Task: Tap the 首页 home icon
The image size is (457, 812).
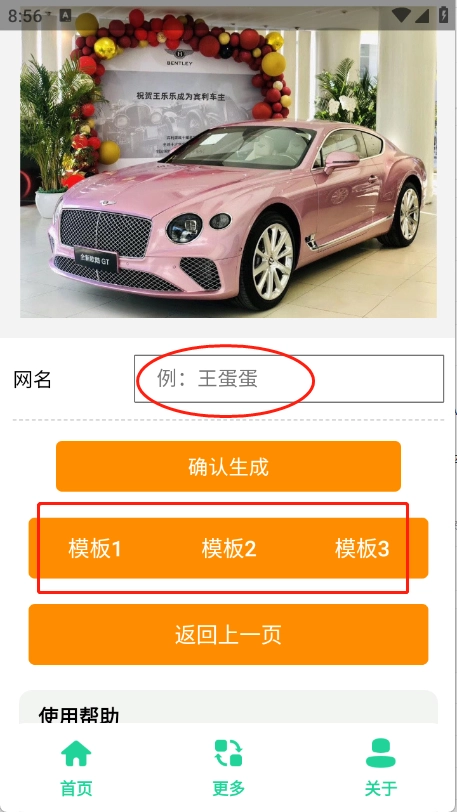Action: tap(76, 753)
